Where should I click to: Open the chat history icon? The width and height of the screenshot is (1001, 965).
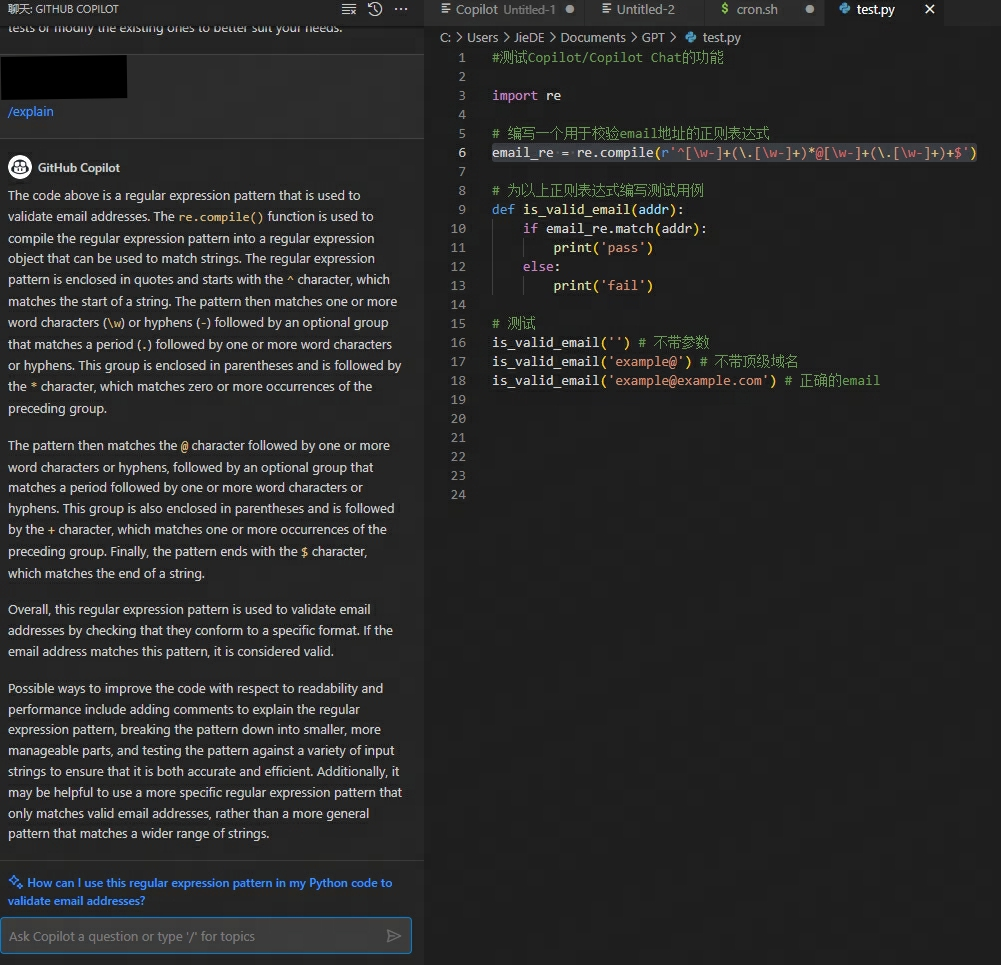point(374,9)
